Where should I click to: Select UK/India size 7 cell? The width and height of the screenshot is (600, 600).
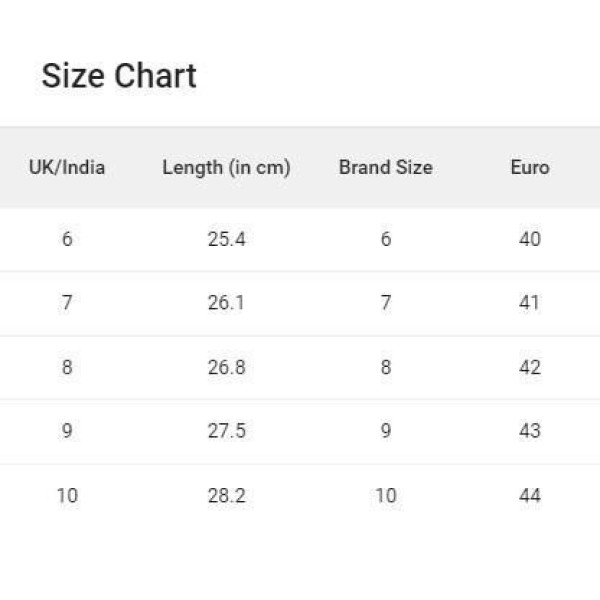click(x=67, y=303)
